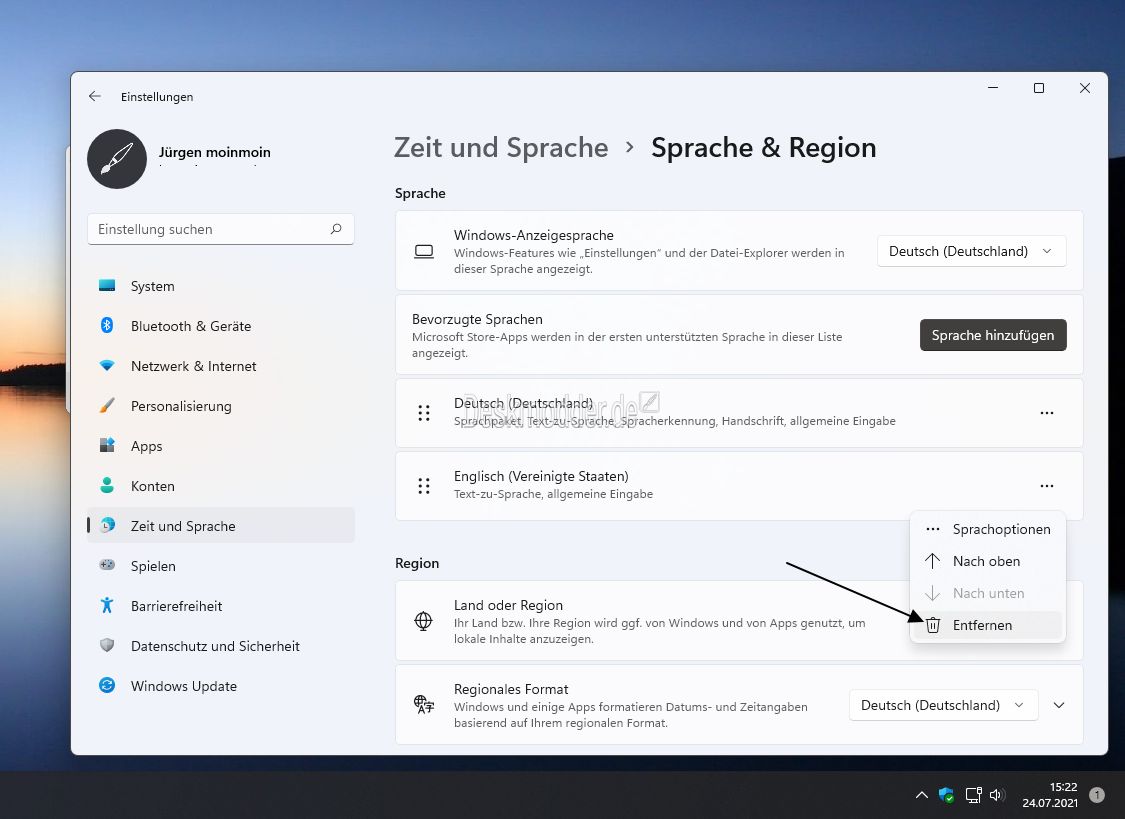Open network tray icon

click(973, 795)
